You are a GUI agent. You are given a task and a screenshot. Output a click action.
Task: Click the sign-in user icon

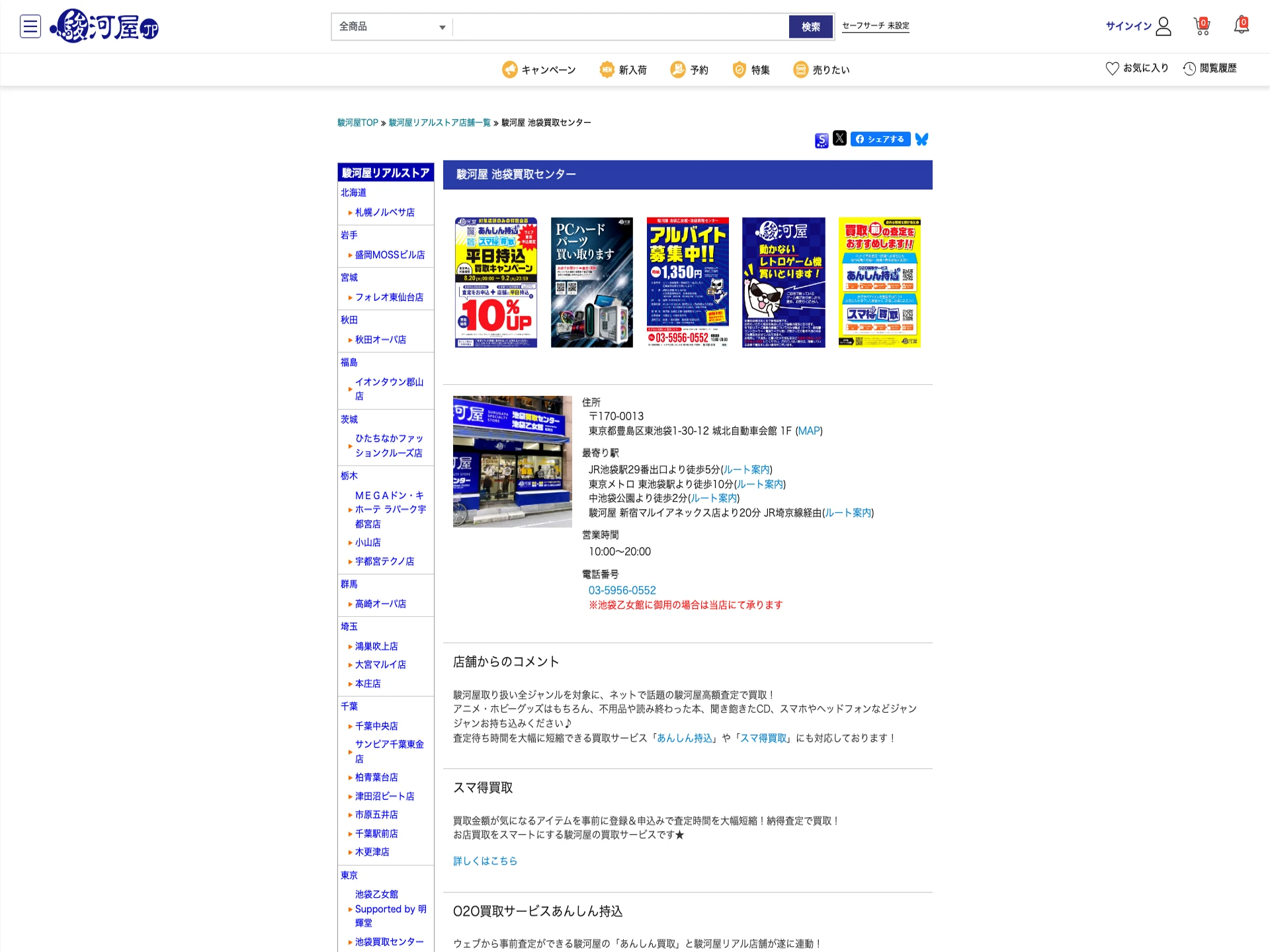pyautogui.click(x=1164, y=26)
